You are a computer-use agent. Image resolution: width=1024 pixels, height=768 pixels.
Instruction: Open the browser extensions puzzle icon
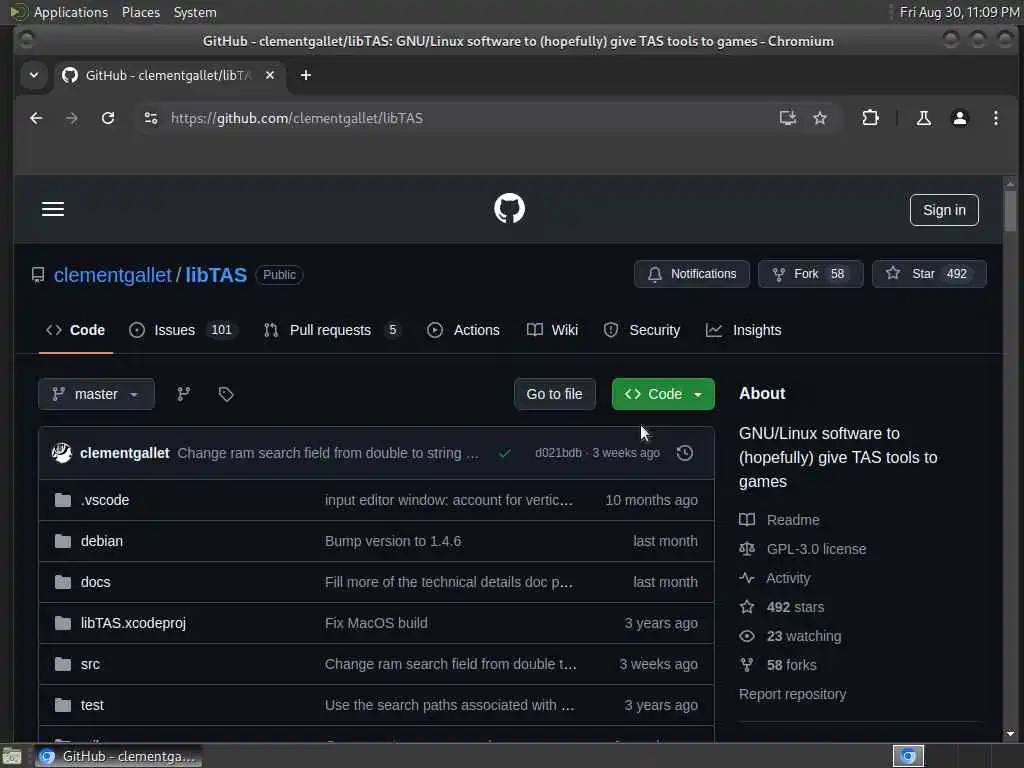click(x=870, y=118)
